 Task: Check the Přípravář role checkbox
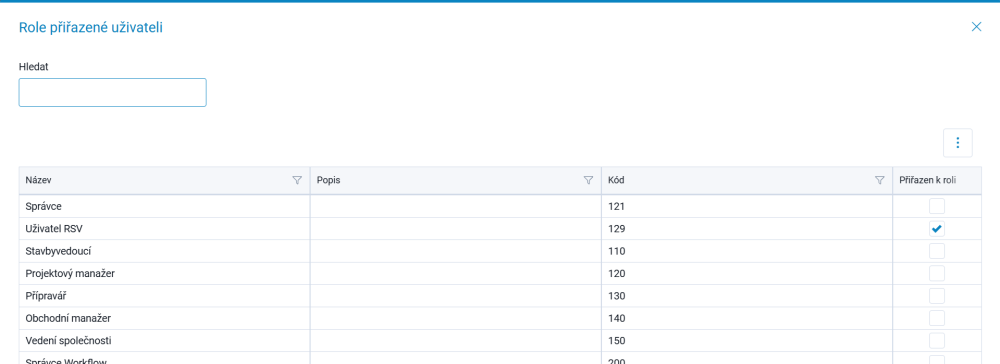[936, 296]
